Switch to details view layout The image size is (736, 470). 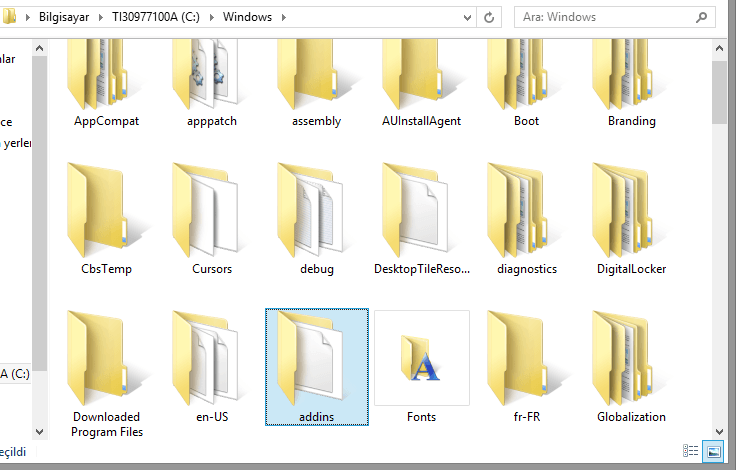click(x=690, y=452)
